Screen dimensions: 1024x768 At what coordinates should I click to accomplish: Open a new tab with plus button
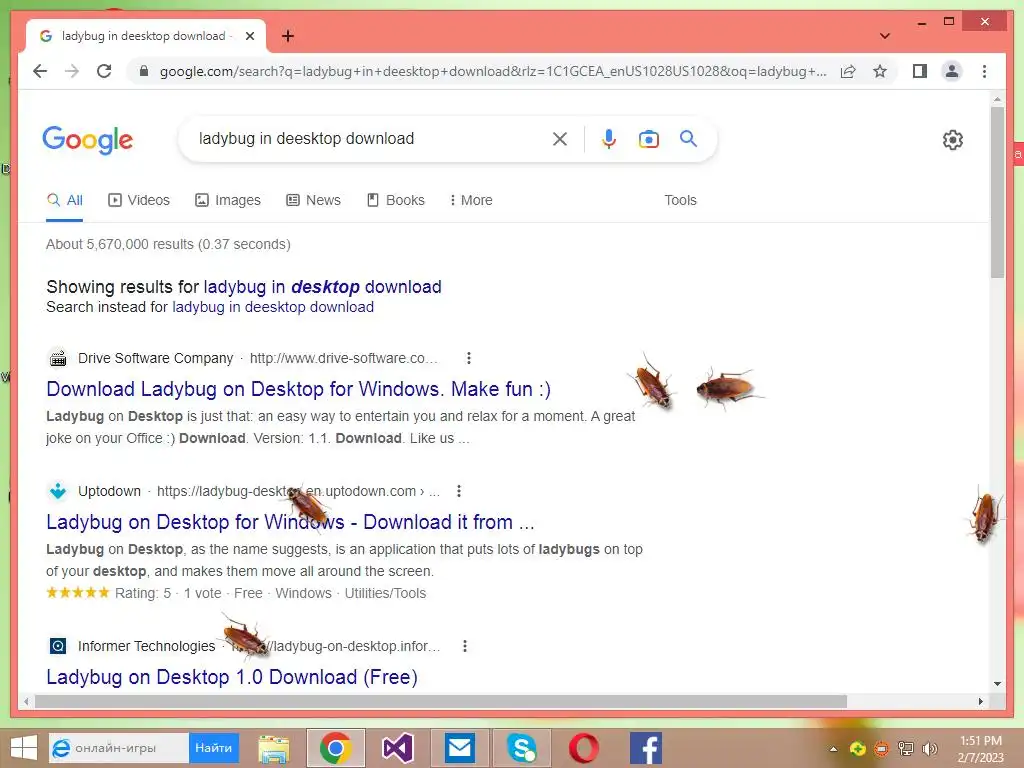288,36
